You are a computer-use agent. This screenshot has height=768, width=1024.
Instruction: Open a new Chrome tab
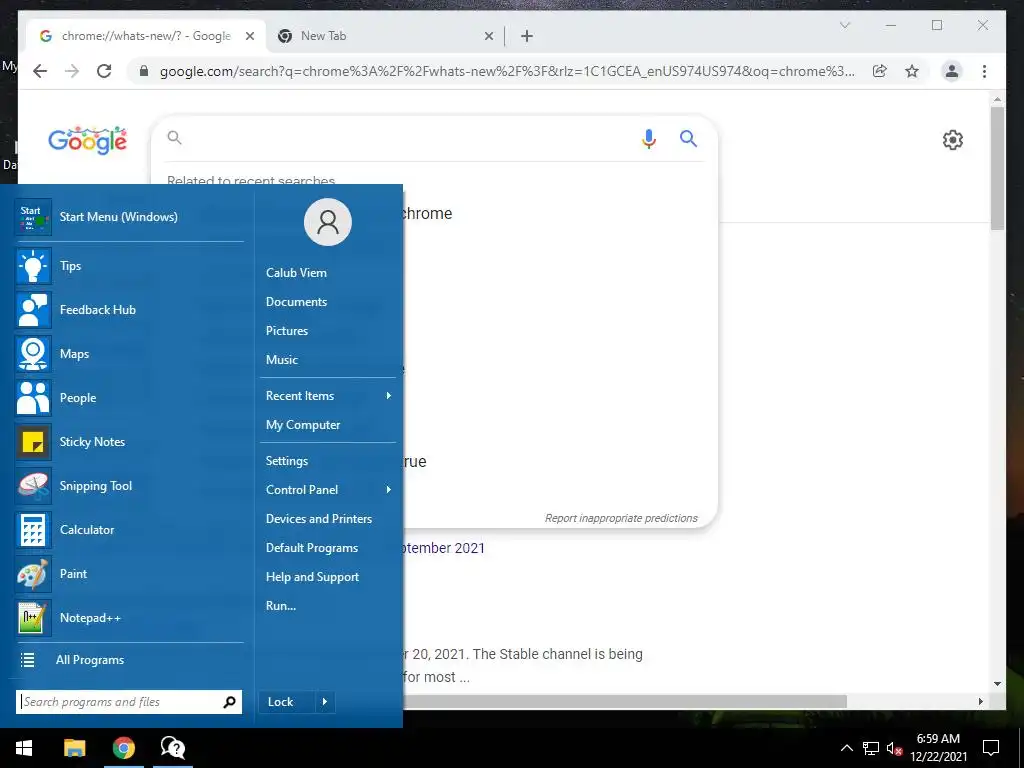527,37
